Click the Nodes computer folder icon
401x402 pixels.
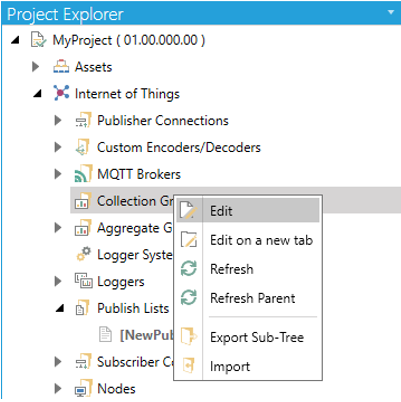pyautogui.click(x=83, y=388)
